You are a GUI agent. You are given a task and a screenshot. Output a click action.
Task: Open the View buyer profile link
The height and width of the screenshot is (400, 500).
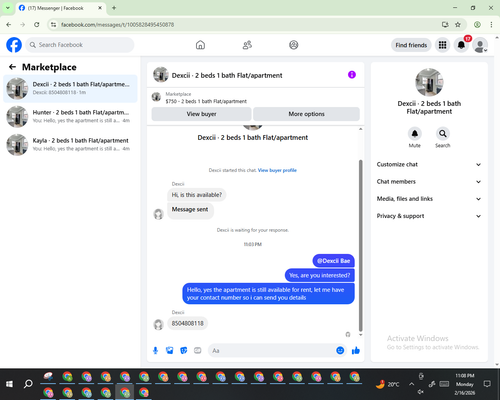coord(277,170)
